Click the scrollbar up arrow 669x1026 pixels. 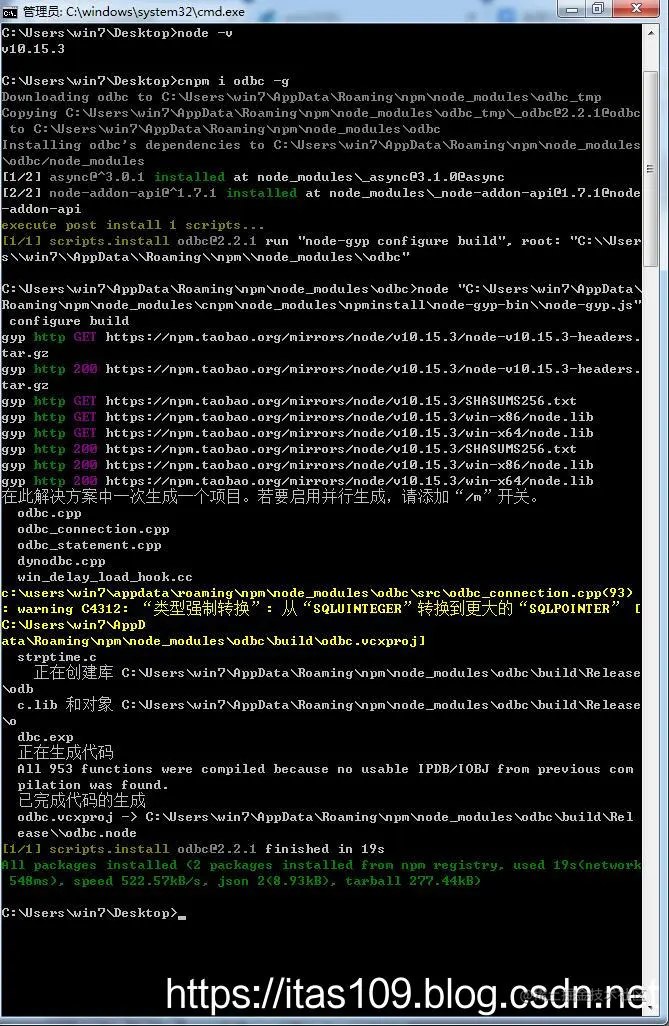(x=651, y=32)
